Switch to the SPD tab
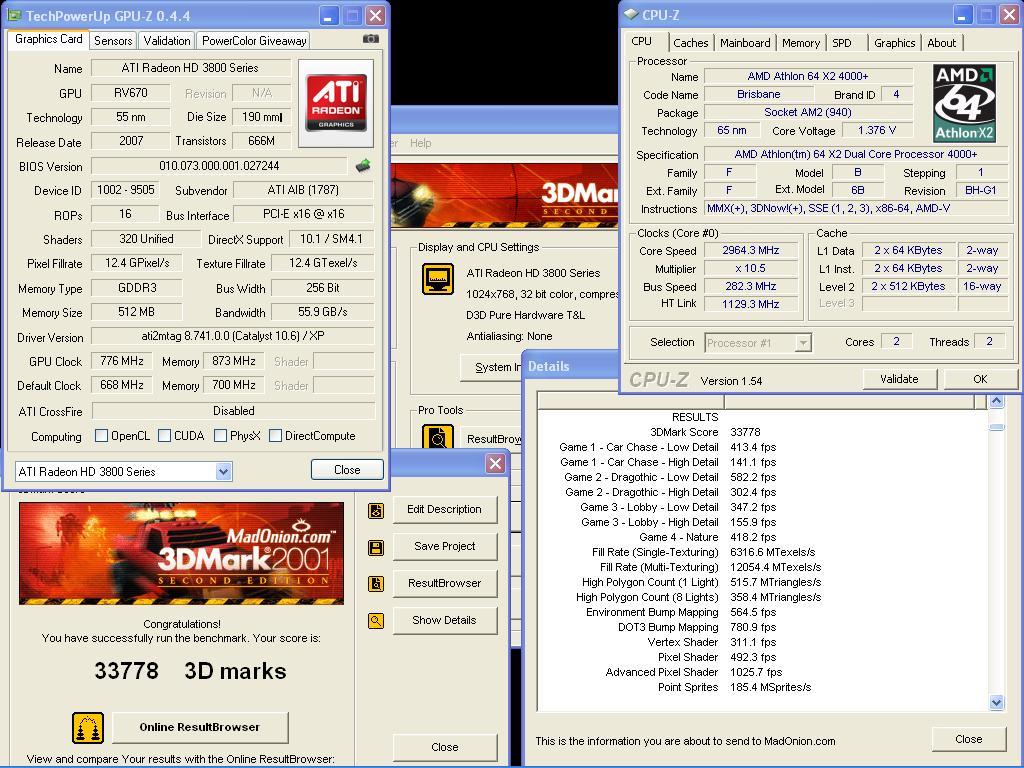Screen dimensions: 1024x768 842,43
